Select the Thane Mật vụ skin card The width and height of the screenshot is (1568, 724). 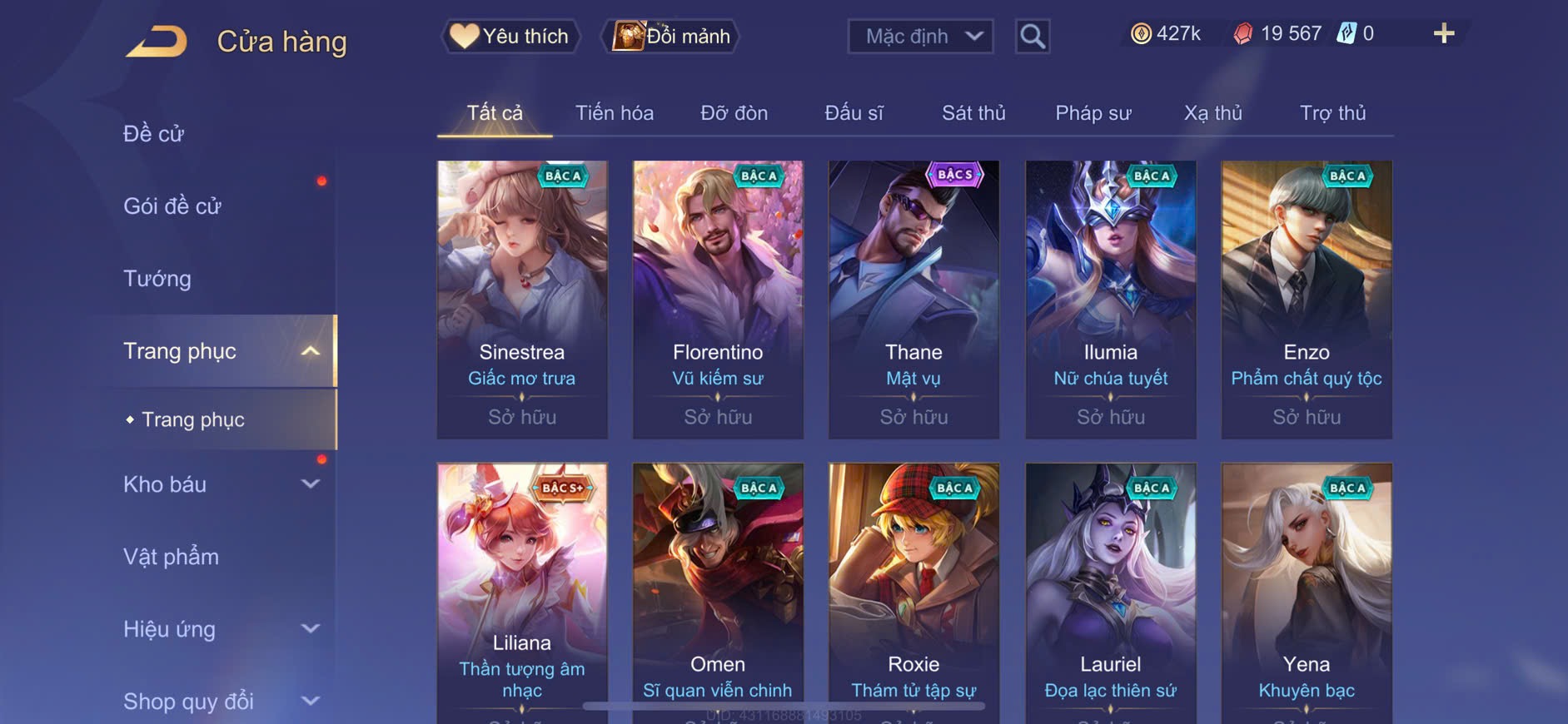(x=913, y=300)
